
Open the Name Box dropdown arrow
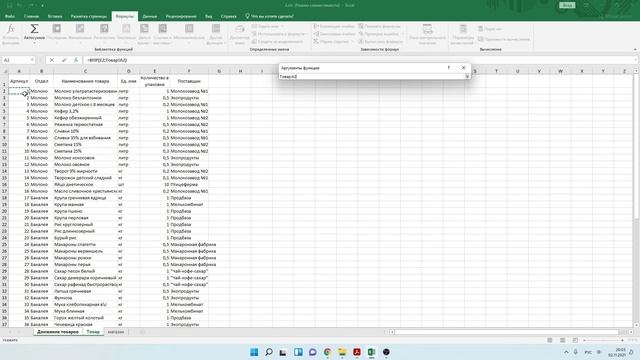(32, 60)
